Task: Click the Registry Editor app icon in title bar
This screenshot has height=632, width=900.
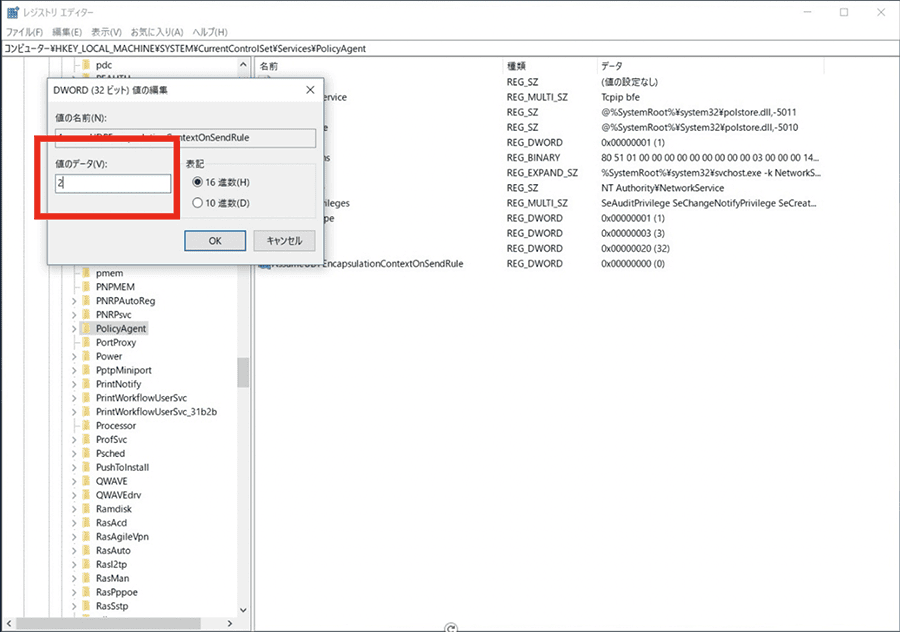Action: tap(13, 12)
